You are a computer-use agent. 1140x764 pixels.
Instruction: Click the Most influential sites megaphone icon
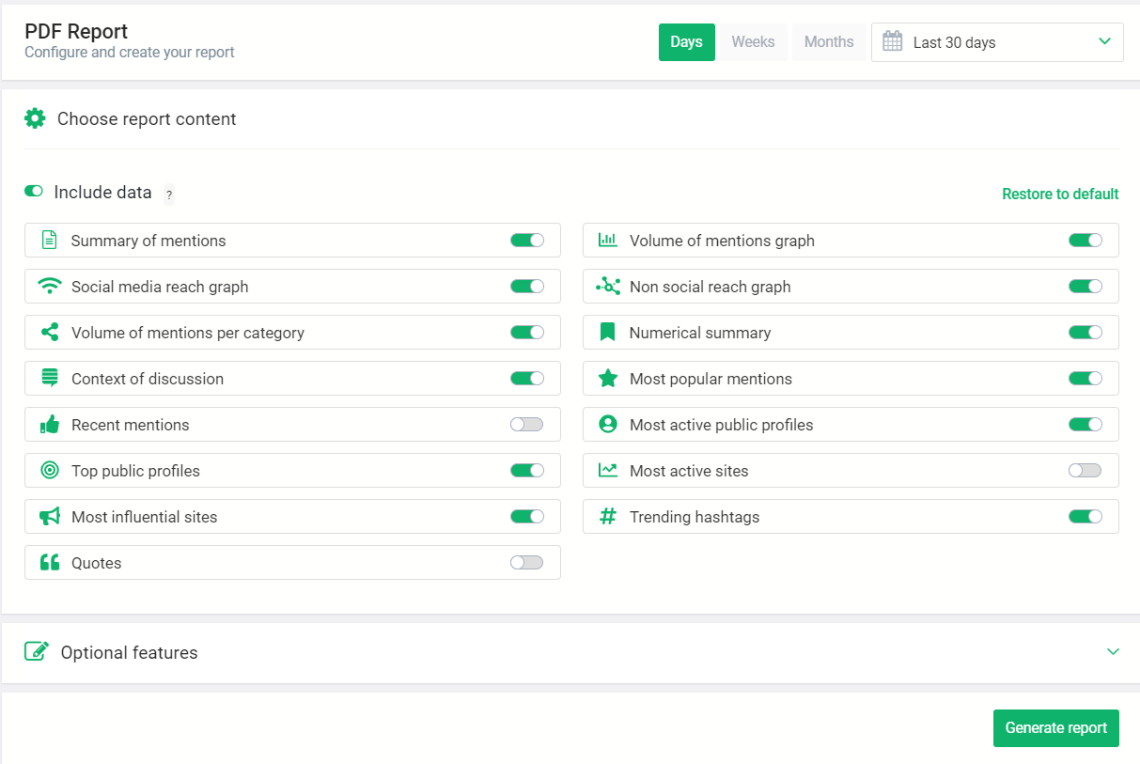tap(49, 516)
